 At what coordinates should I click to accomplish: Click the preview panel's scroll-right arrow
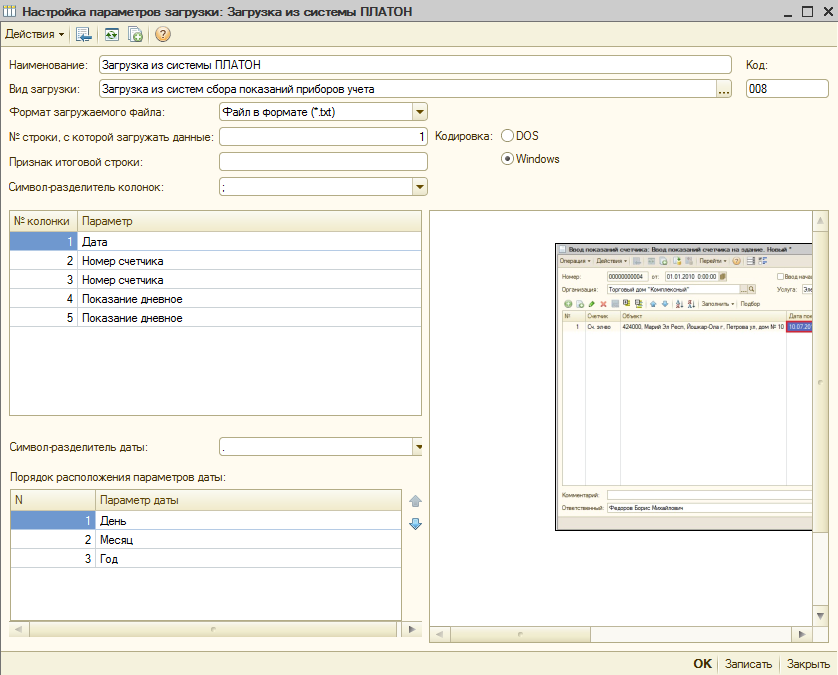tap(802, 634)
